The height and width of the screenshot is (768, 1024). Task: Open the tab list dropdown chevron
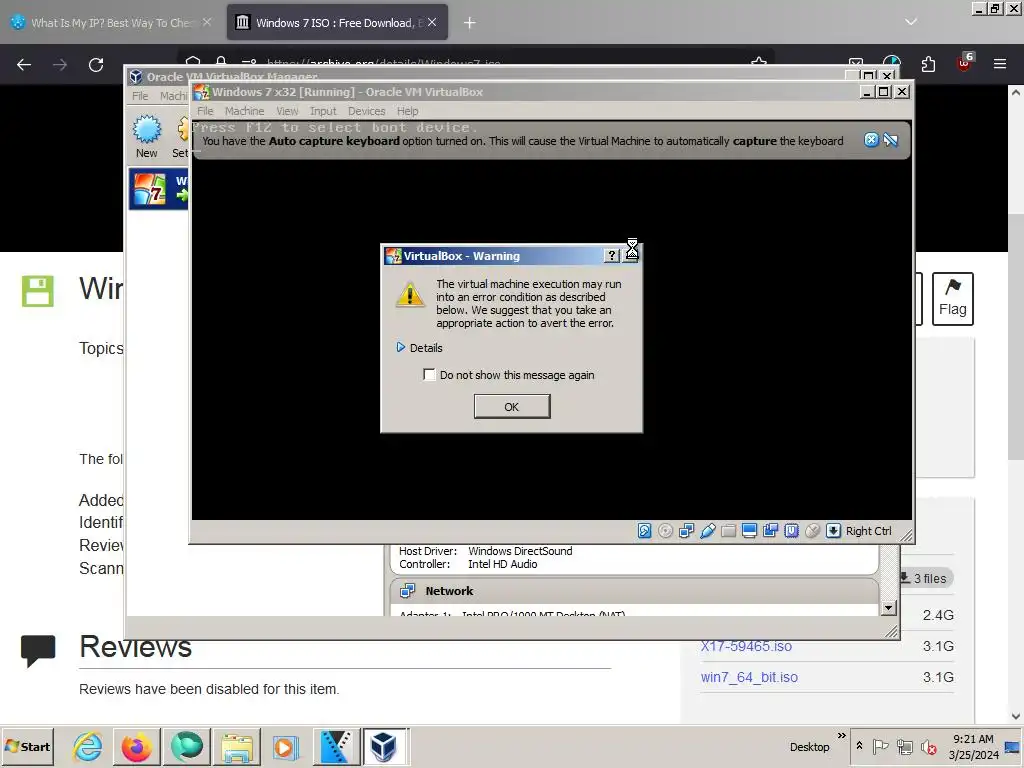coord(911,22)
